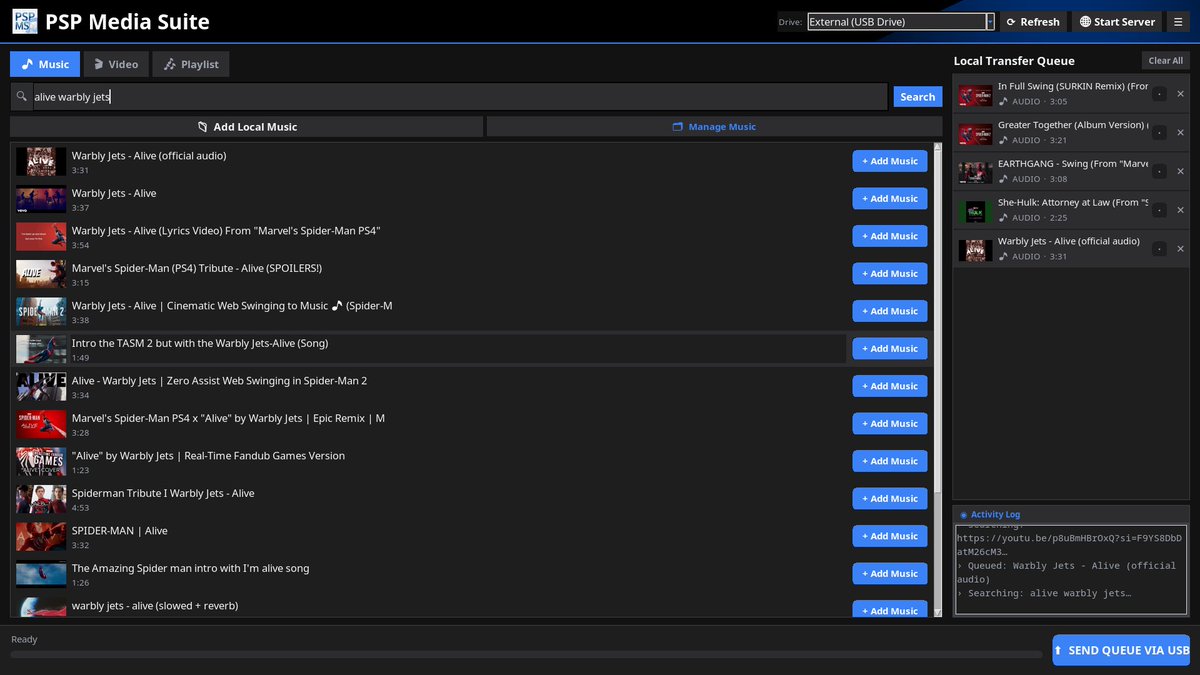Click the dot button on EARTHGANG - Swing
This screenshot has height=675, width=1200.
pos(1159,171)
